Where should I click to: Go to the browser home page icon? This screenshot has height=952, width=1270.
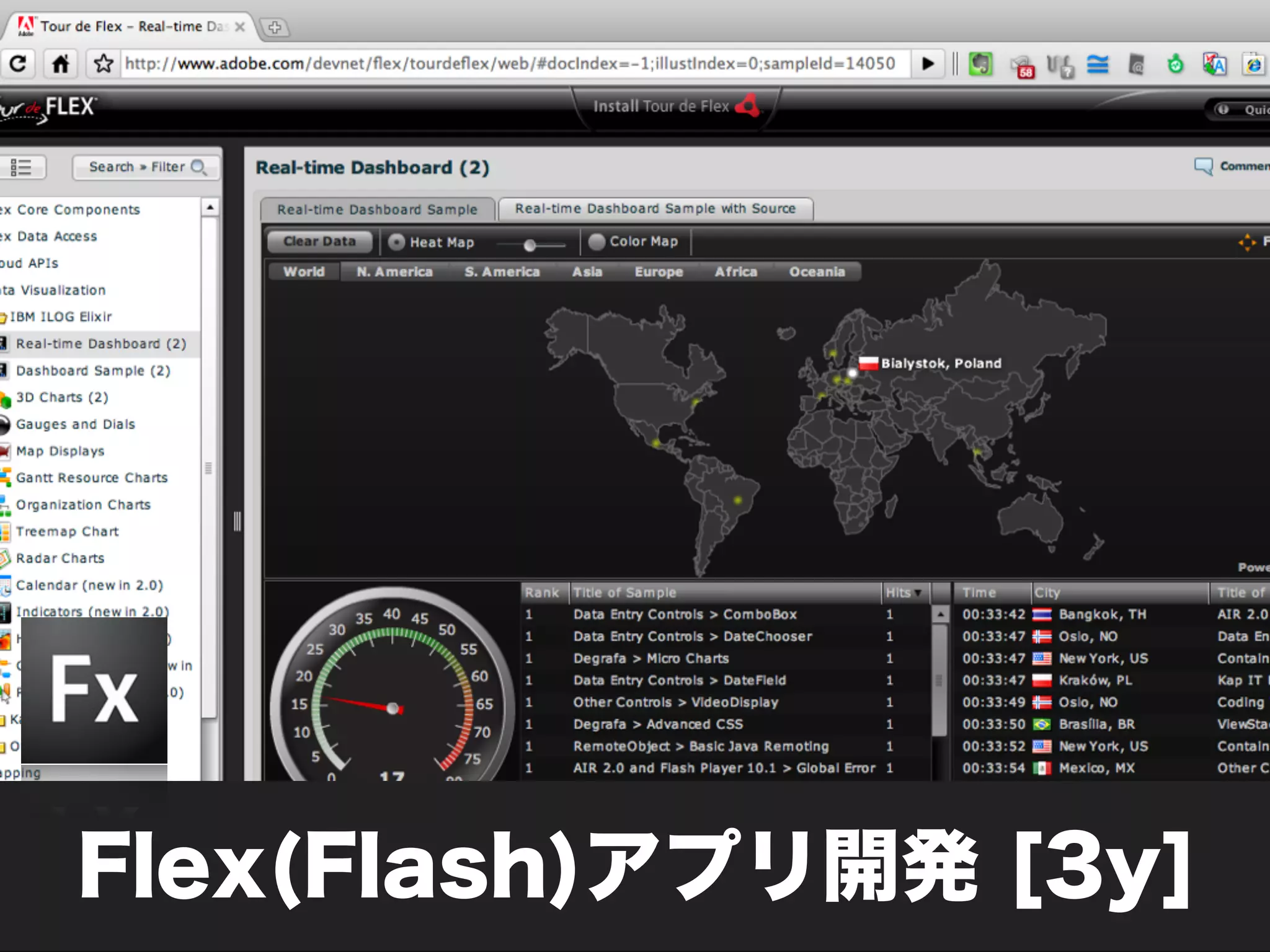click(x=60, y=64)
